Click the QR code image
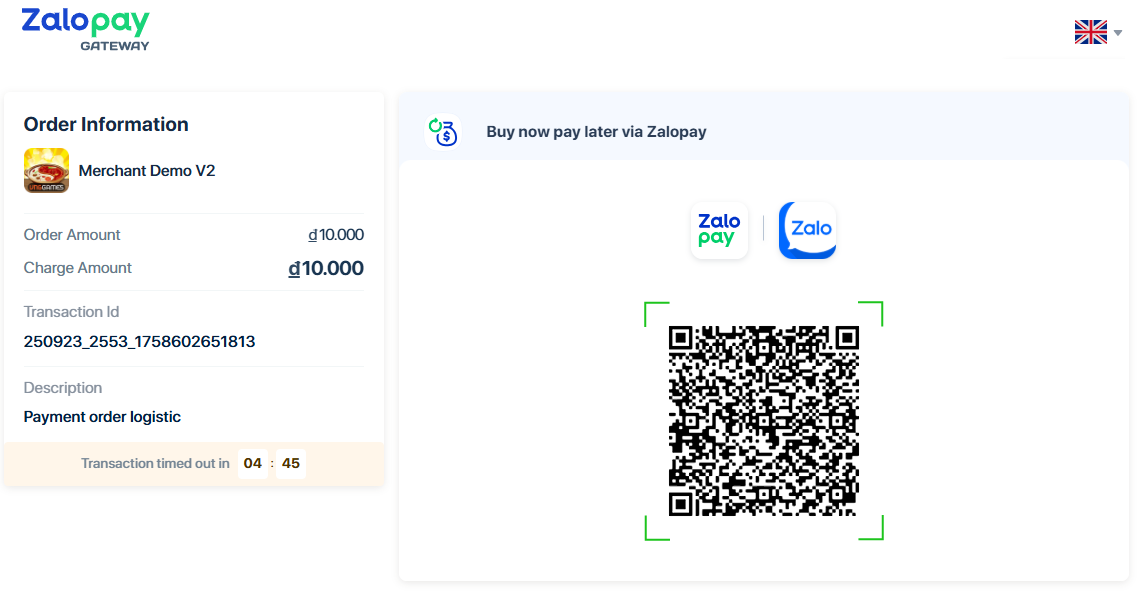The width and height of the screenshot is (1137, 608). tap(763, 420)
